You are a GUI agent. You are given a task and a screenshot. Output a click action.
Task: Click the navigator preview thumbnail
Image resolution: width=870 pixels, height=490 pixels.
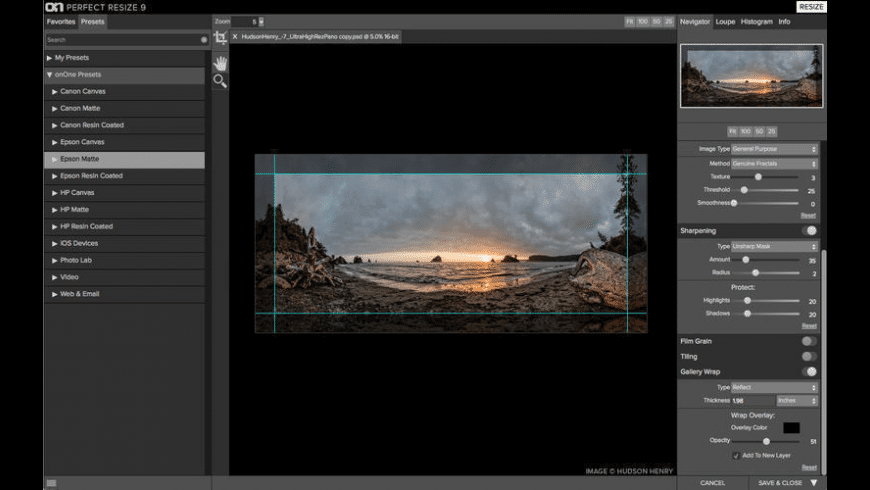point(752,75)
